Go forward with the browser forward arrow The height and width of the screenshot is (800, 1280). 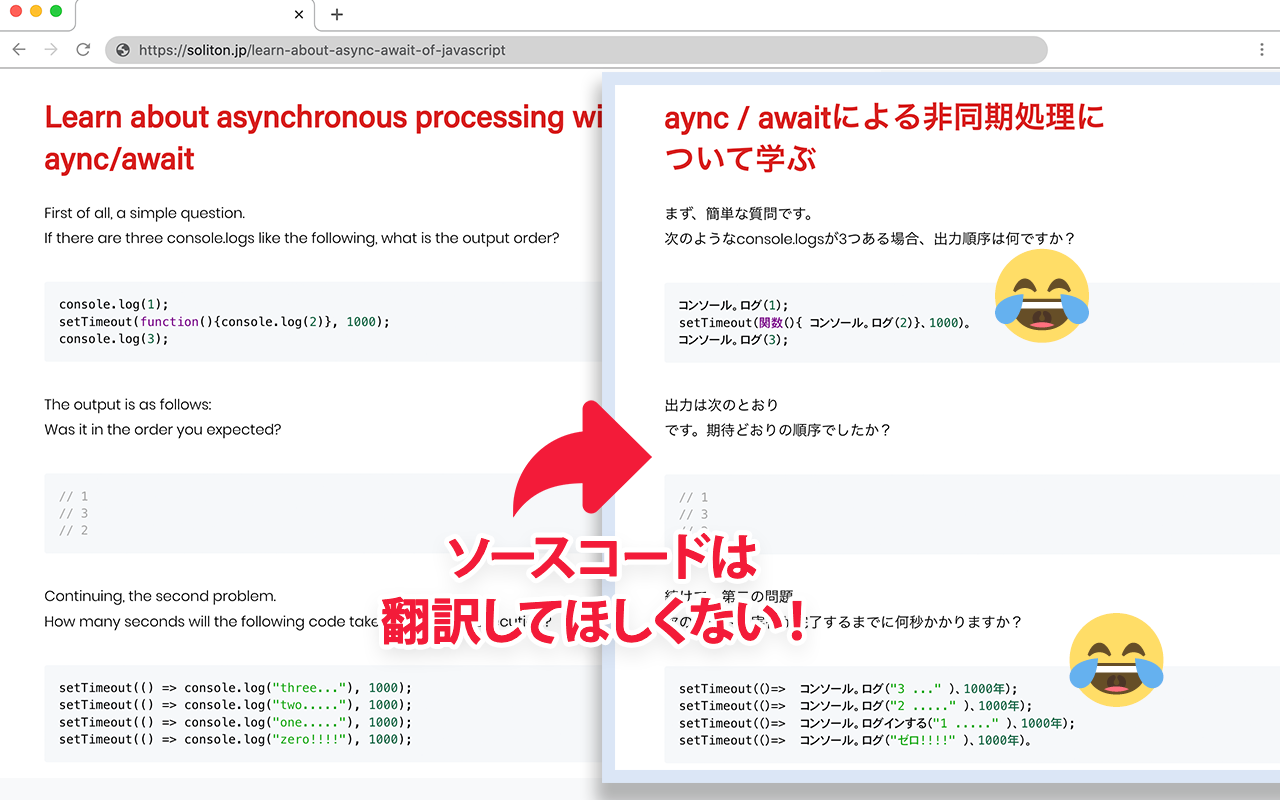(51, 49)
